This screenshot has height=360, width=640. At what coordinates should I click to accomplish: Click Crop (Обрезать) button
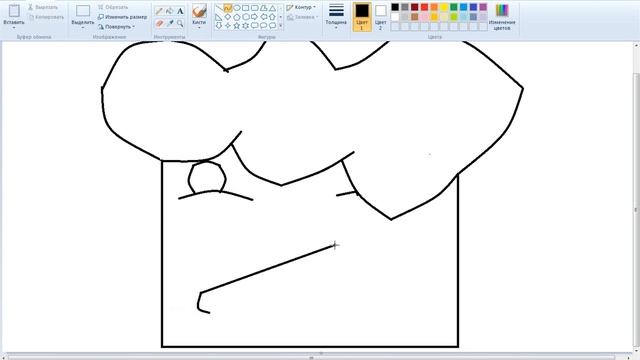(x=113, y=7)
